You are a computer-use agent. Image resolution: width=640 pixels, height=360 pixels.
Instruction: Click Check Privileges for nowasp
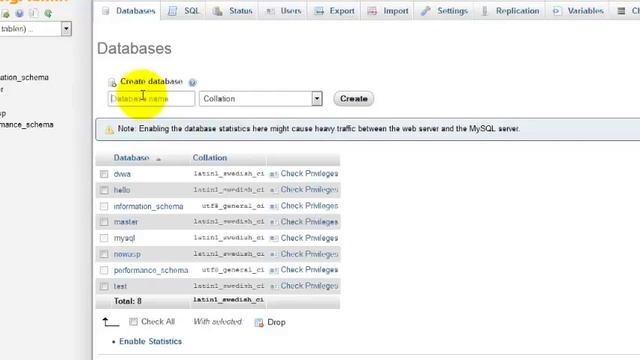click(309, 254)
